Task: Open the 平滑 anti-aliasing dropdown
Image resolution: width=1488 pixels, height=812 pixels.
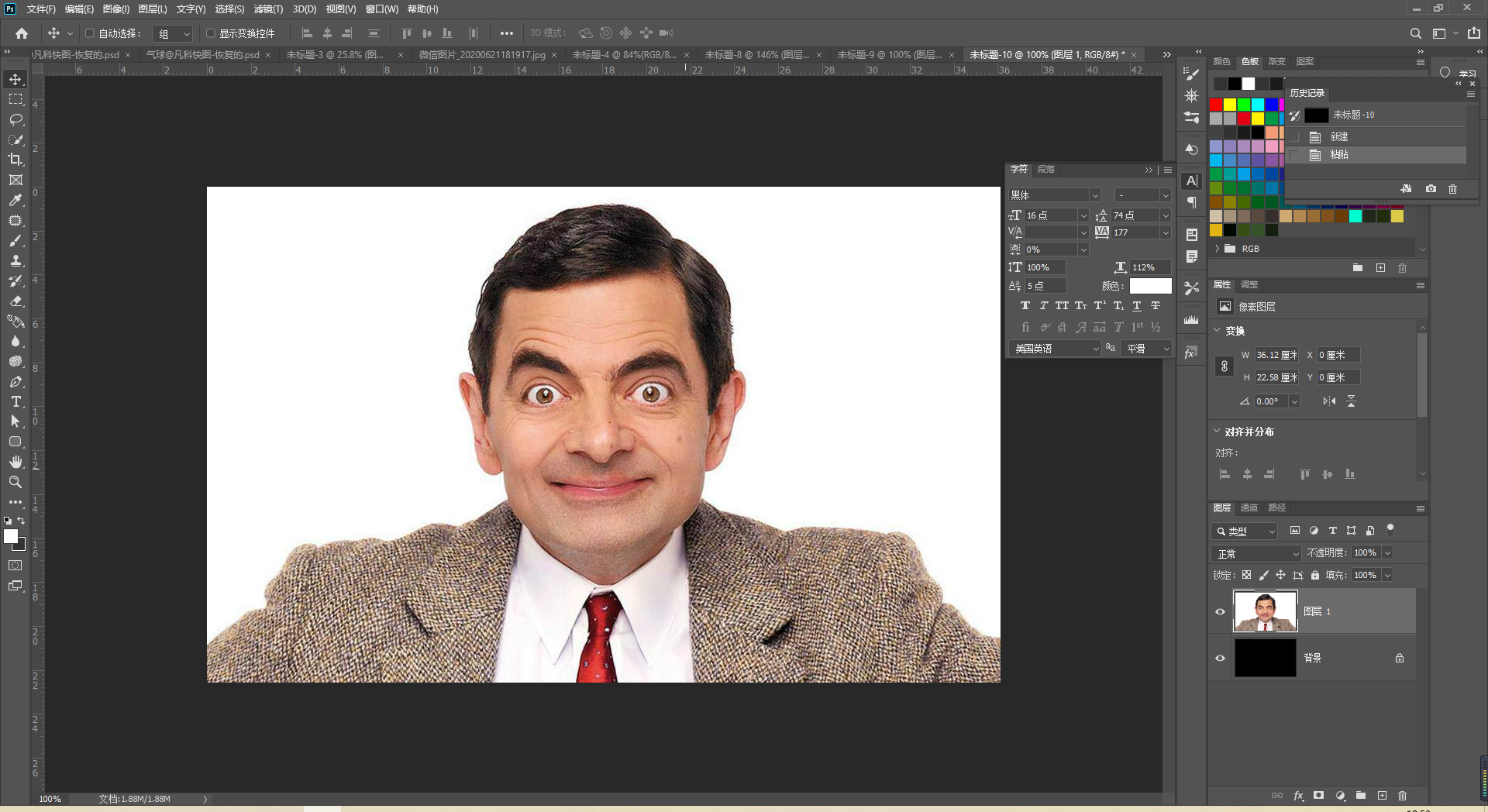Action: point(1145,349)
